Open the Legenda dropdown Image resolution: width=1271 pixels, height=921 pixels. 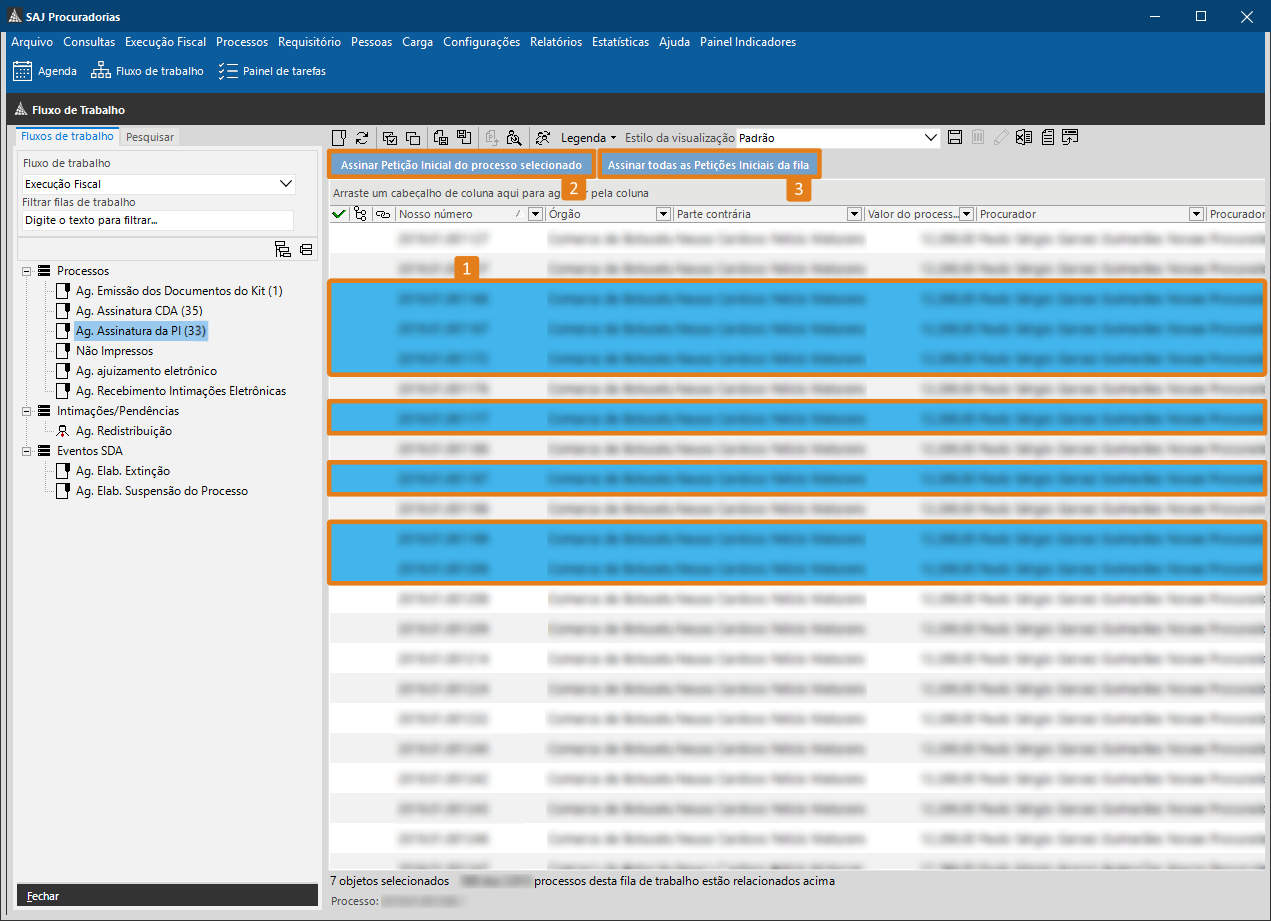pos(588,138)
